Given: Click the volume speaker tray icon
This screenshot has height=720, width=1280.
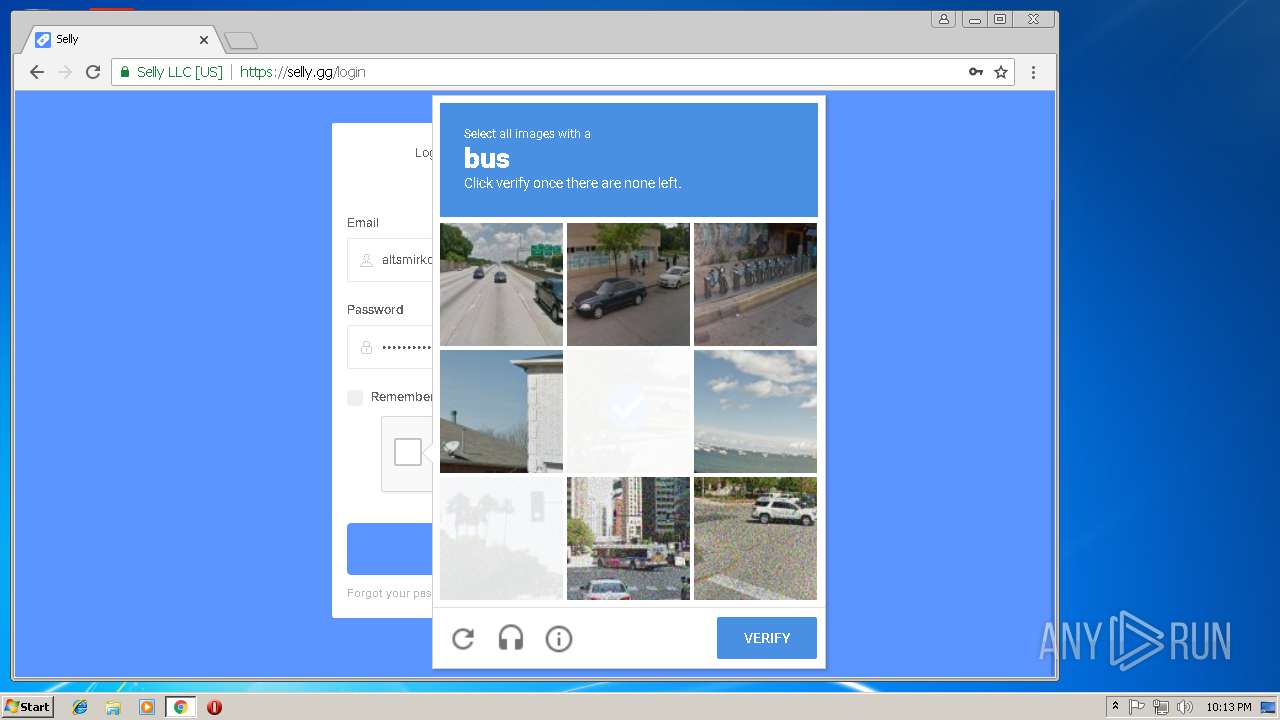Looking at the screenshot, I should [1185, 707].
